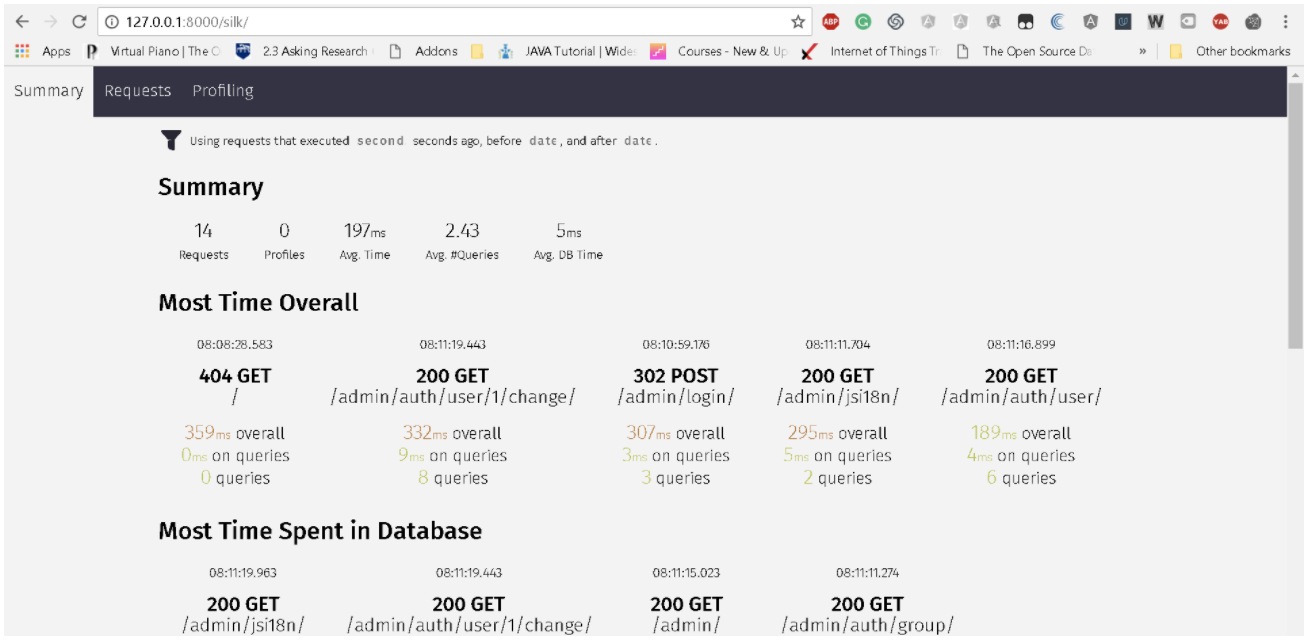
Task: Click the '359ms overall' value
Action: 235,433
